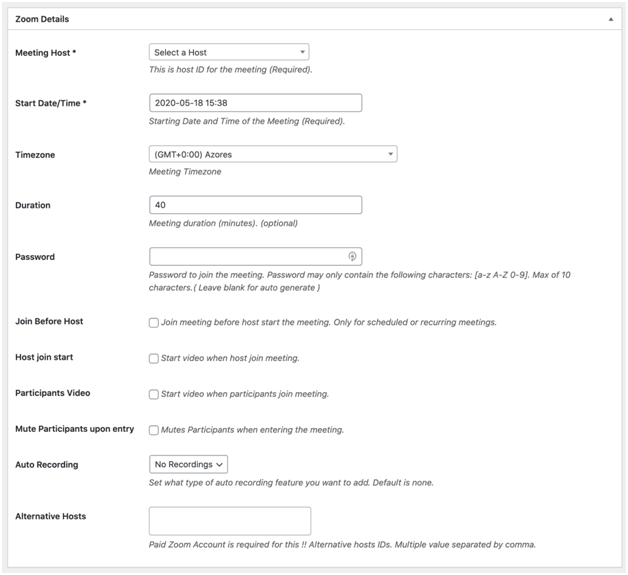Check Mute Participants upon entry checkbox
The width and height of the screenshot is (628, 575).
click(x=154, y=430)
